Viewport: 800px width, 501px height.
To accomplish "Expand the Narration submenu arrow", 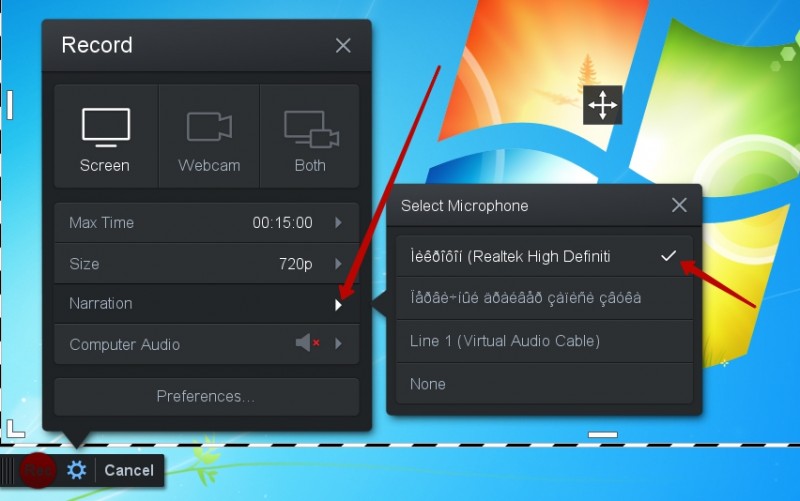I will 338,305.
